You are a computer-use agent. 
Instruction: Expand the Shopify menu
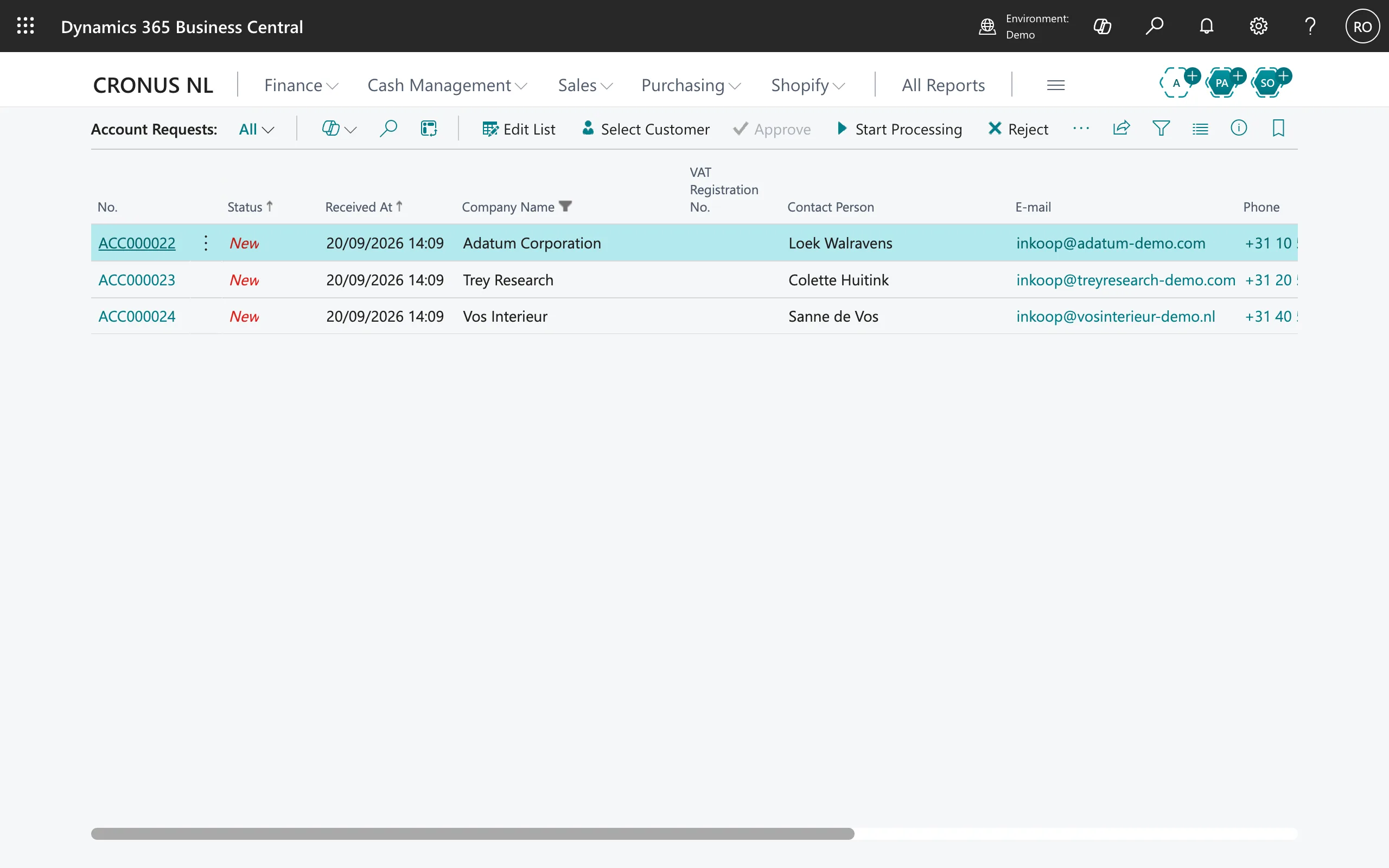[x=808, y=85]
